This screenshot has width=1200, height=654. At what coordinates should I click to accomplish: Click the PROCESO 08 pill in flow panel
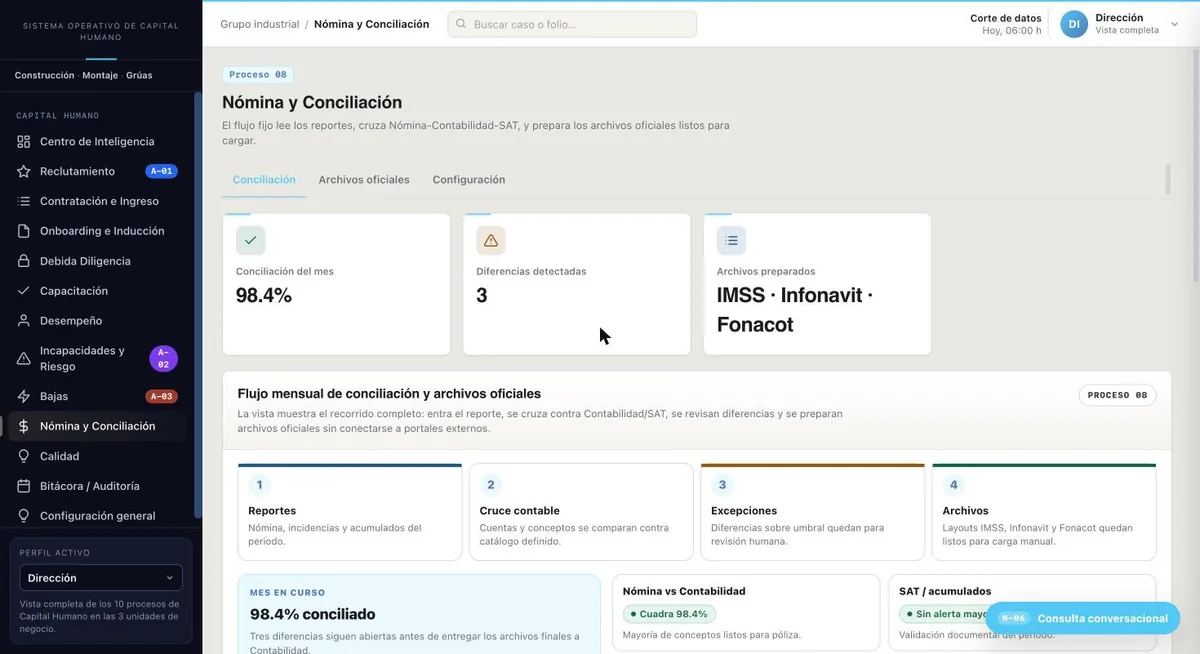[x=1117, y=396]
